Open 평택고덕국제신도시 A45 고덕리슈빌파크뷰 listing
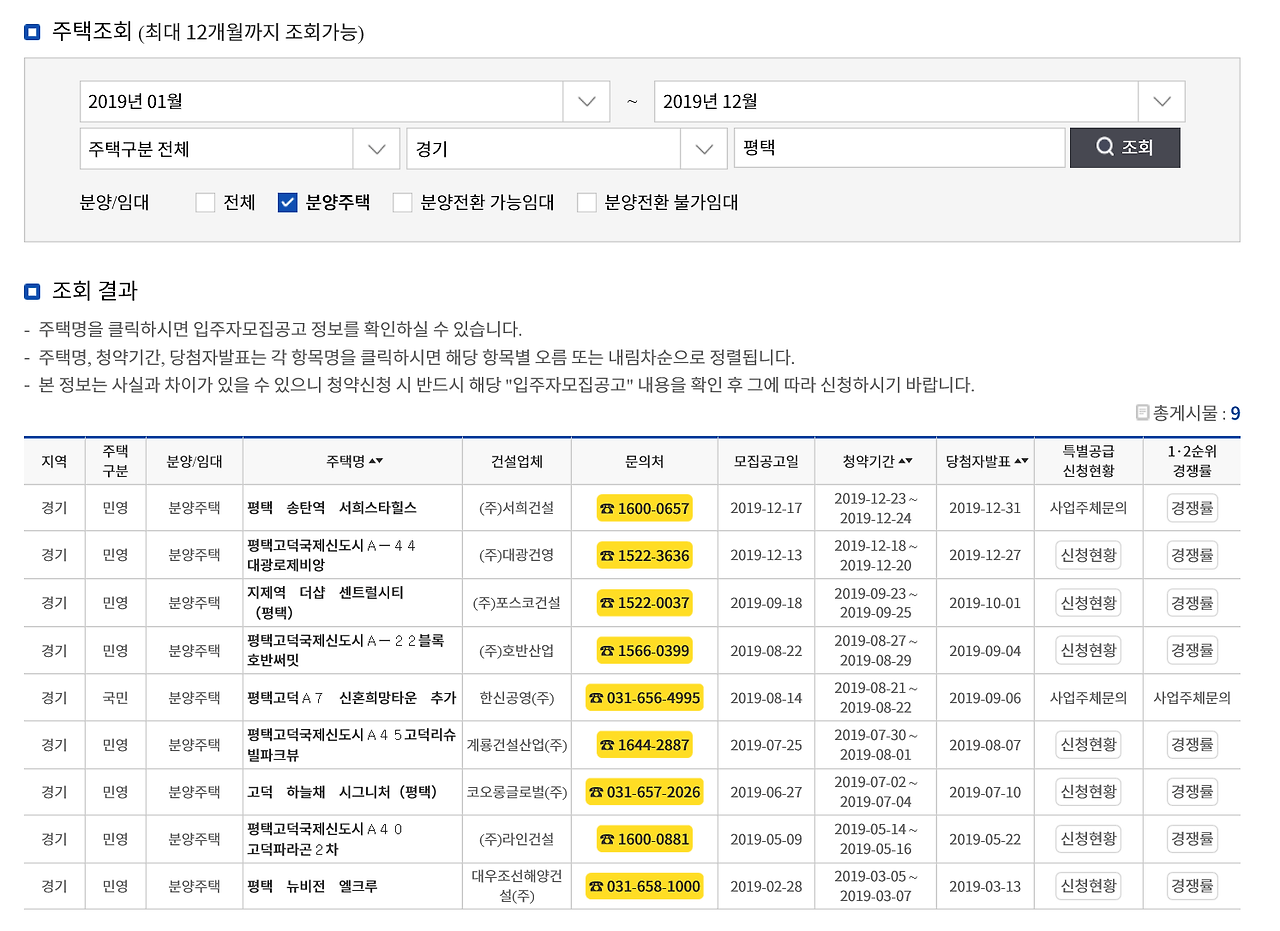 tap(351, 745)
